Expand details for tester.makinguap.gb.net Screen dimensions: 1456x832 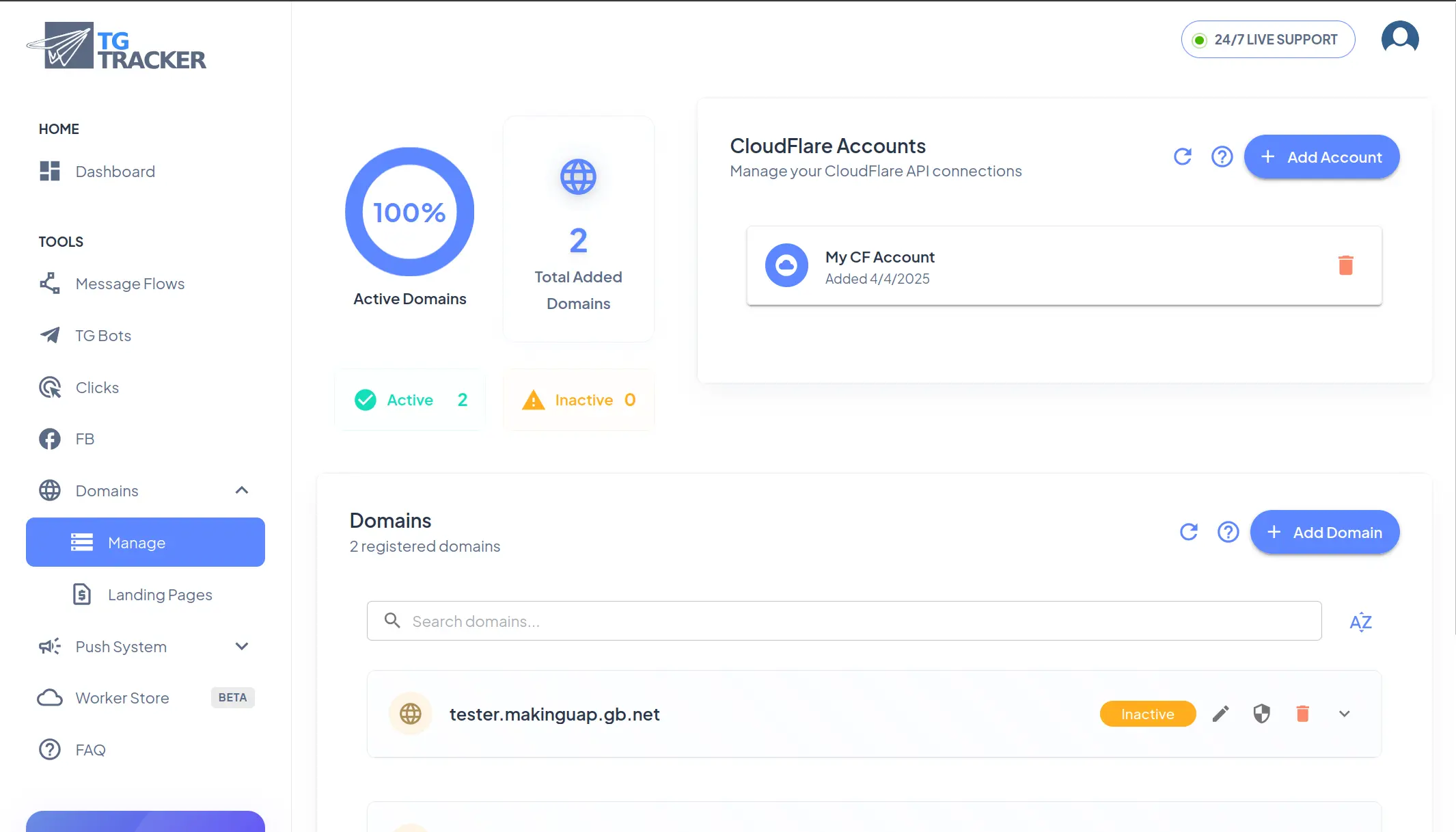tap(1344, 713)
